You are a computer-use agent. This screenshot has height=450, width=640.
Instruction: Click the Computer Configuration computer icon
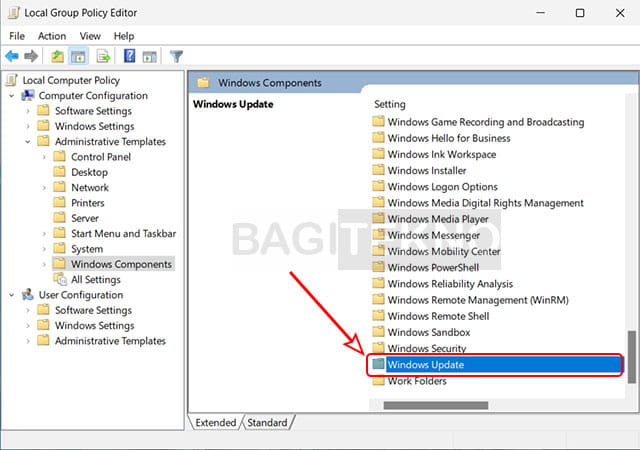(x=28, y=96)
